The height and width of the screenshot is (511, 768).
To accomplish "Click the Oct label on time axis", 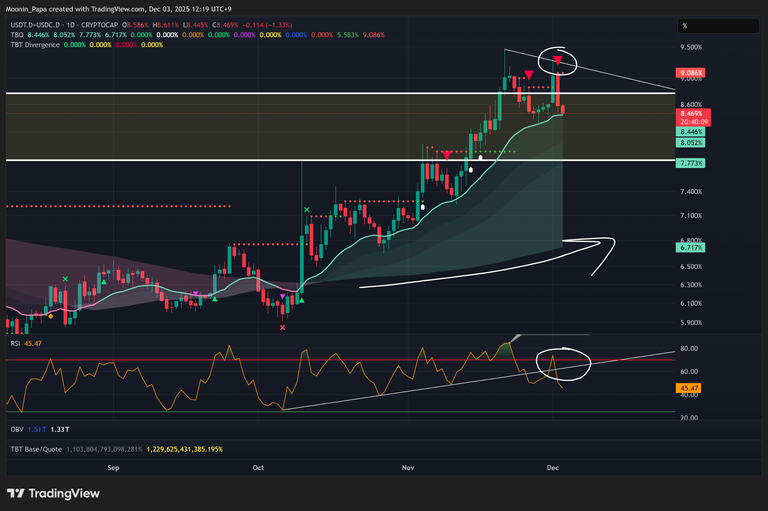I will (258, 467).
